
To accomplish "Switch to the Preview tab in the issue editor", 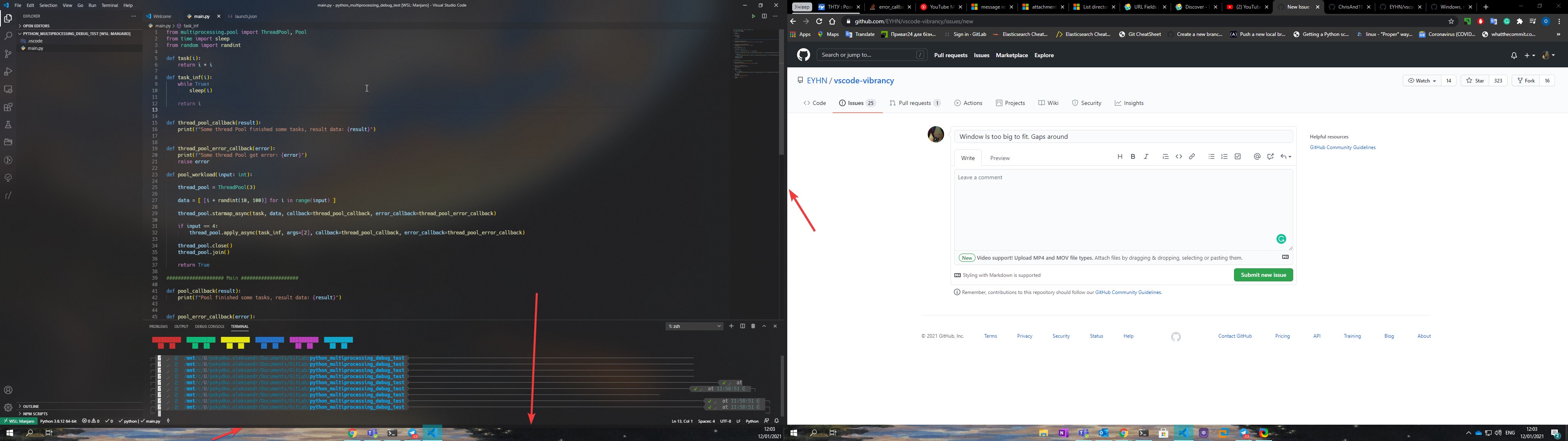I will click(1000, 158).
